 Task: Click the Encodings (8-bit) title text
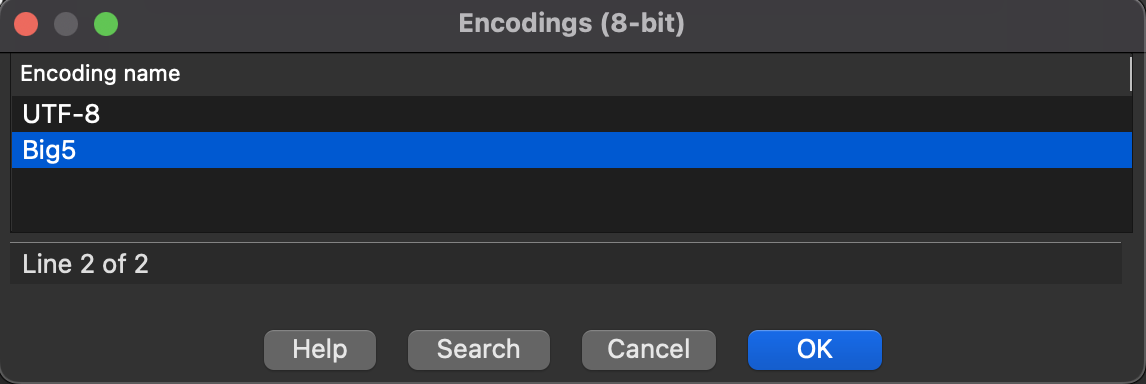(x=572, y=24)
